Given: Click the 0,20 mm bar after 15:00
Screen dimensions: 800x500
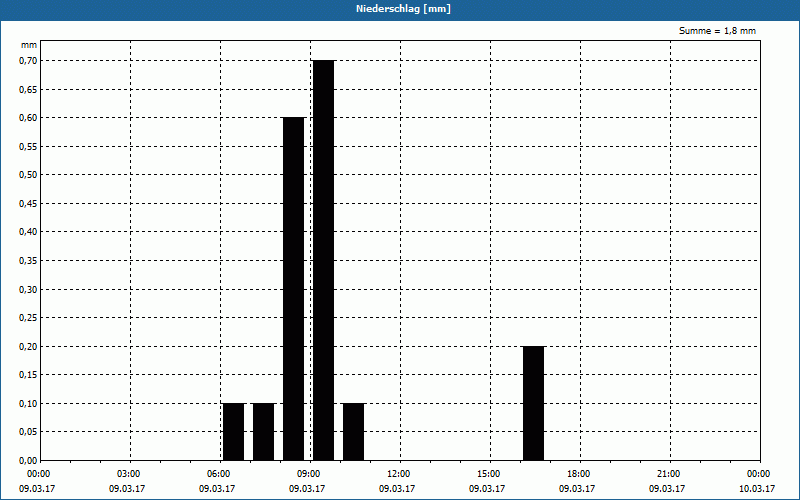Looking at the screenshot, I should (534, 403).
